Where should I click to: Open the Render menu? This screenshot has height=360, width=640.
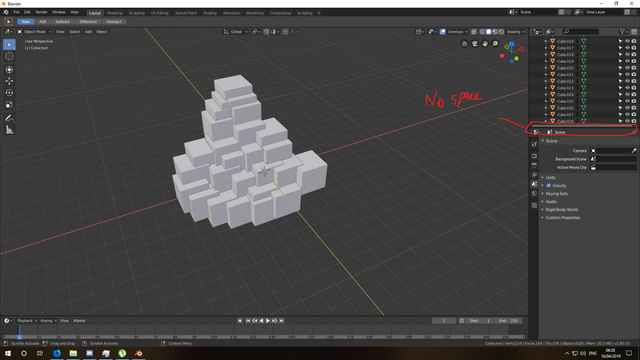(x=41, y=12)
